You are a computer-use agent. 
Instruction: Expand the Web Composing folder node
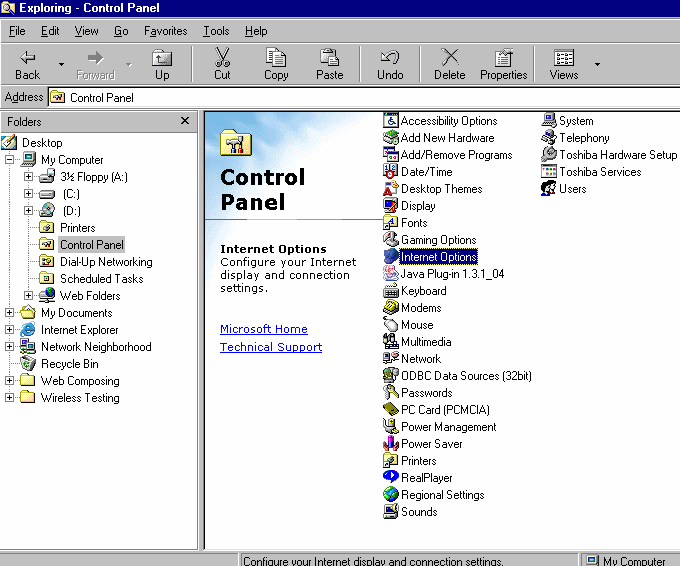pos(10,380)
